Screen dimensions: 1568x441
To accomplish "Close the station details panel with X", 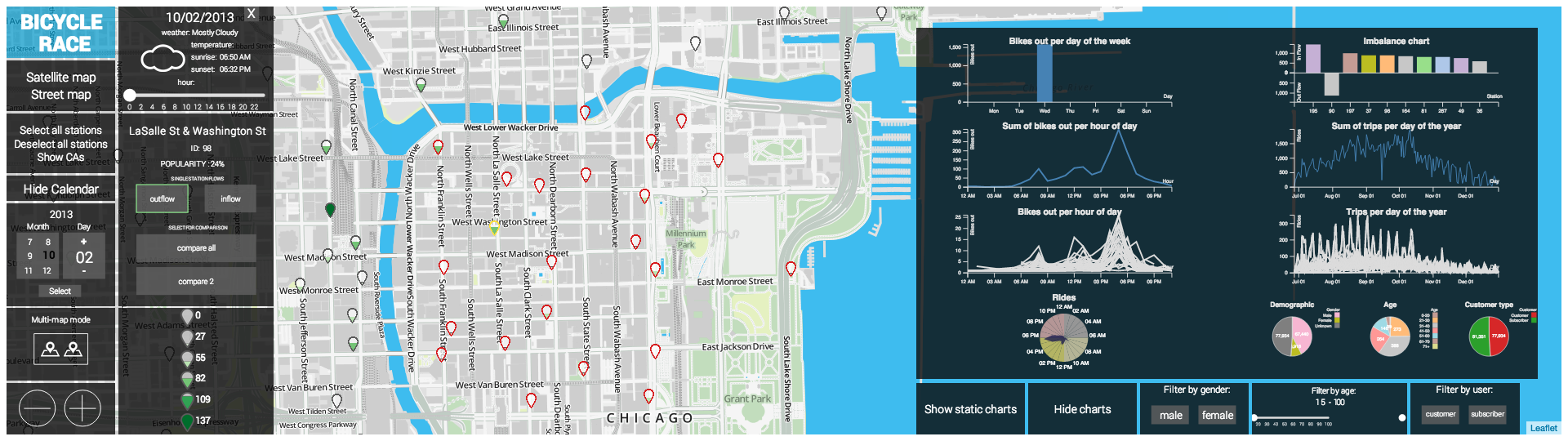I will (252, 14).
